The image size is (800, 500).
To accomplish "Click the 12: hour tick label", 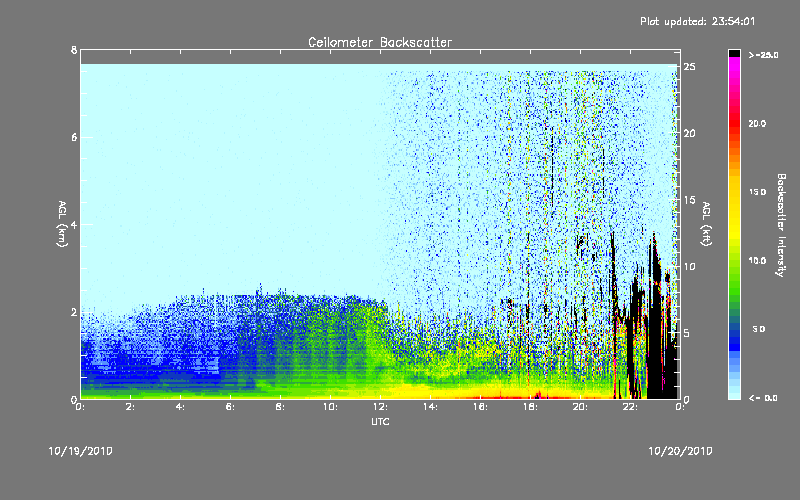I will pyautogui.click(x=380, y=407).
